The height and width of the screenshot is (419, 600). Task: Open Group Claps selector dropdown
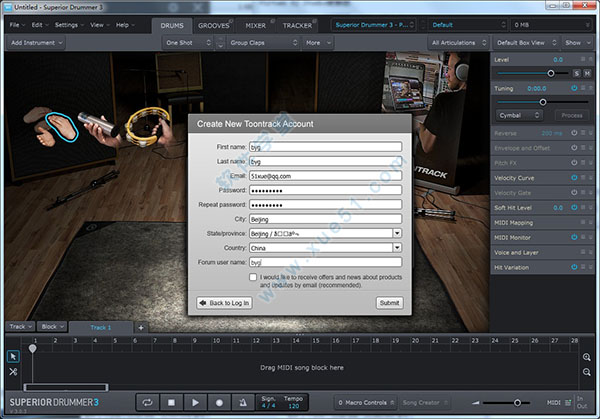[x=263, y=43]
